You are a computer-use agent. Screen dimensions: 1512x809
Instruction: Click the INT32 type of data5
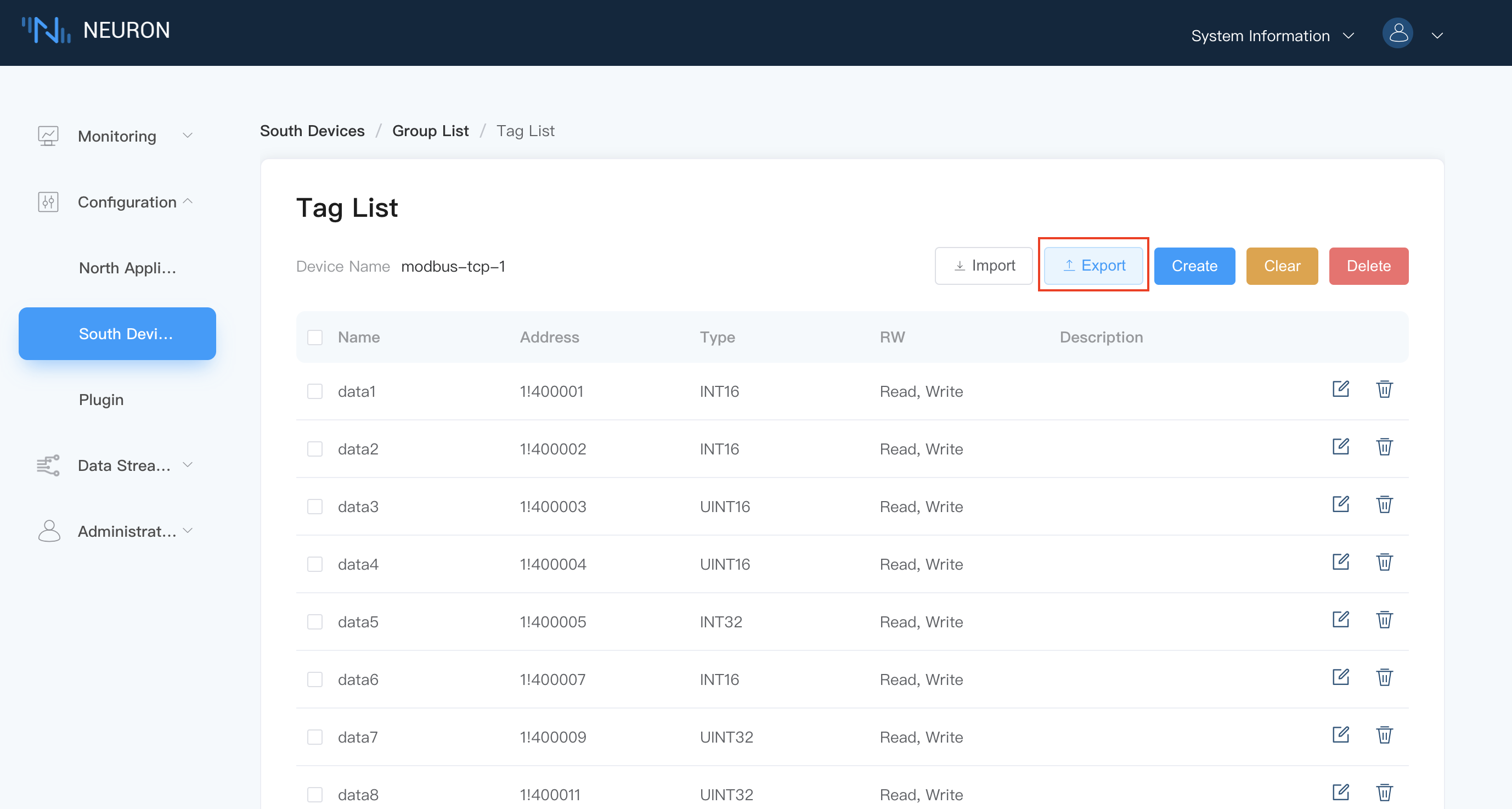(x=721, y=621)
